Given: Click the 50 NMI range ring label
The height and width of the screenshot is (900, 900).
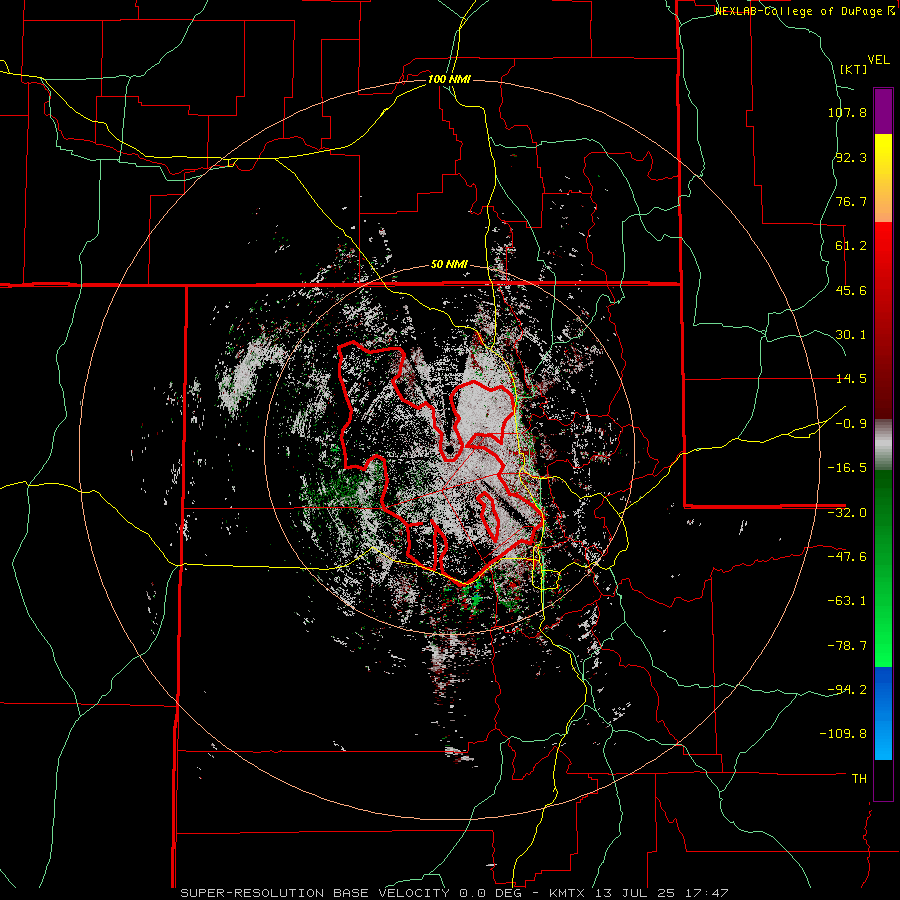Looking at the screenshot, I should point(449,265).
